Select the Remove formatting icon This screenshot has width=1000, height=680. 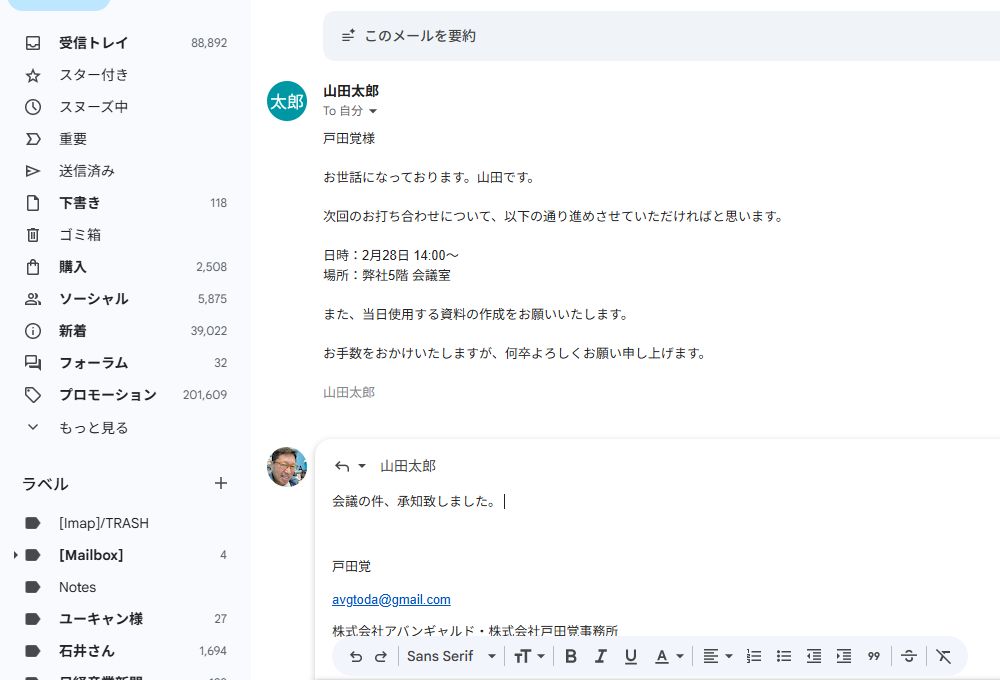coord(944,656)
